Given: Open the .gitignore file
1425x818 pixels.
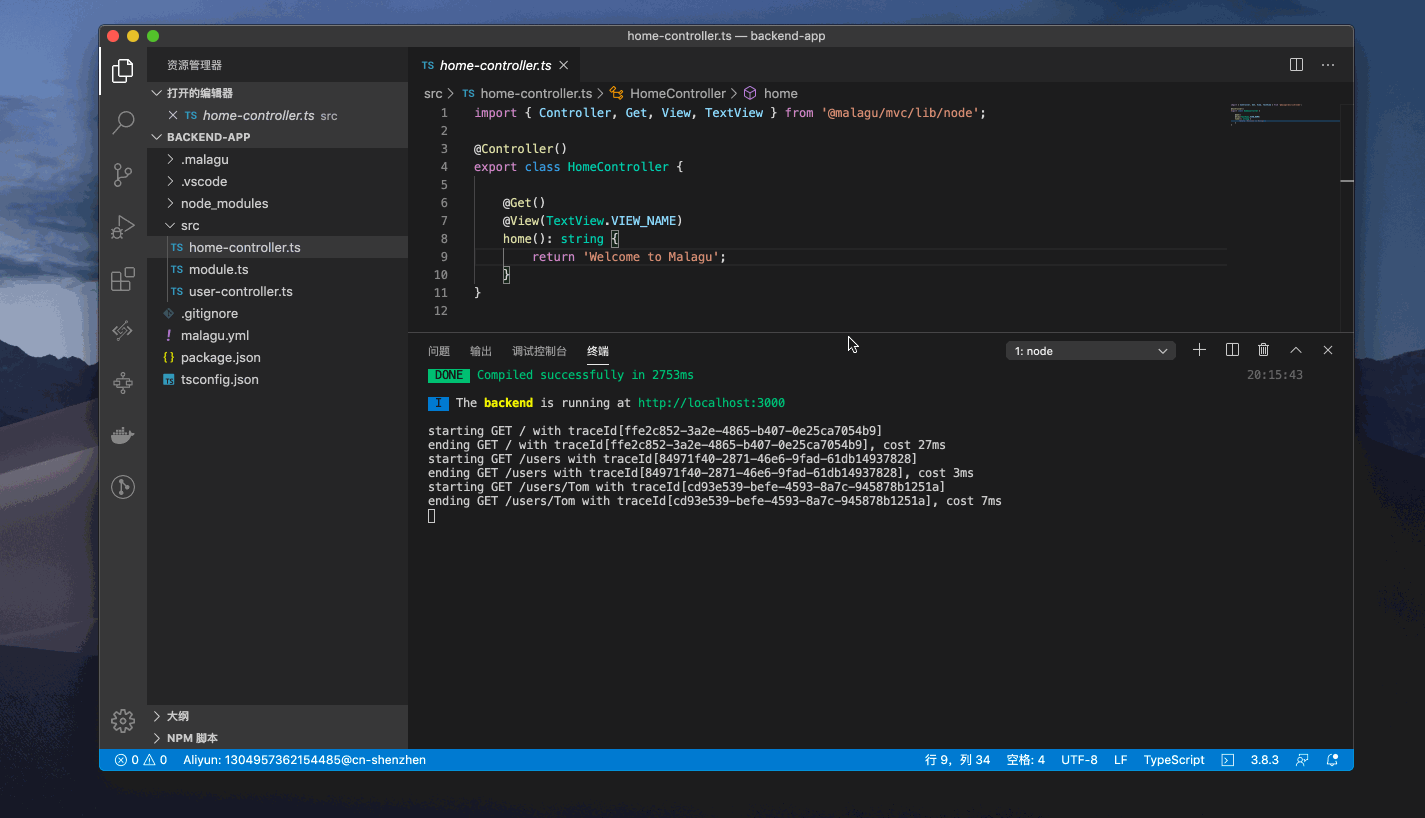Looking at the screenshot, I should (278, 313).
